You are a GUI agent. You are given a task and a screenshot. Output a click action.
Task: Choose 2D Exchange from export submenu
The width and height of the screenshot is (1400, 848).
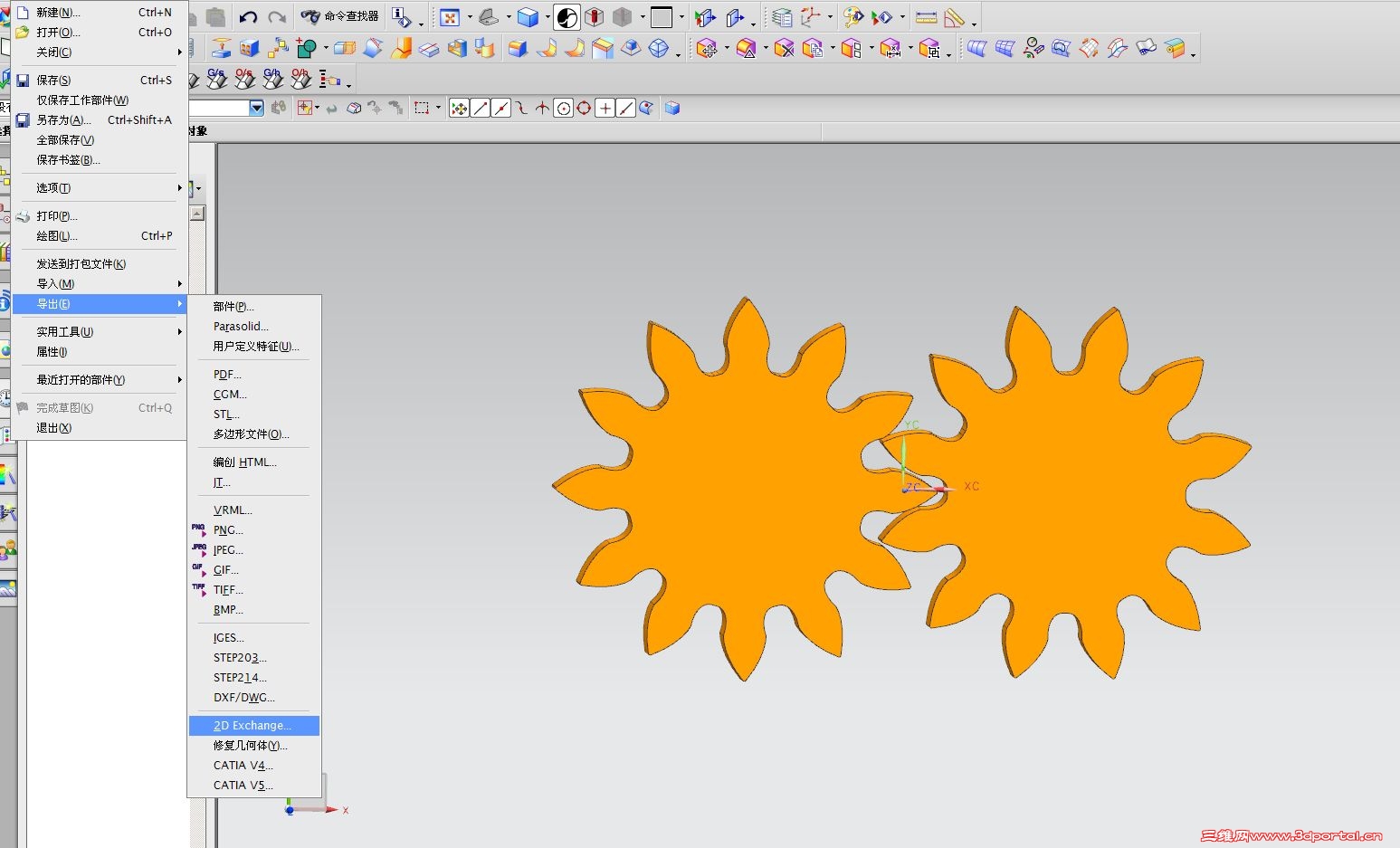(x=252, y=726)
